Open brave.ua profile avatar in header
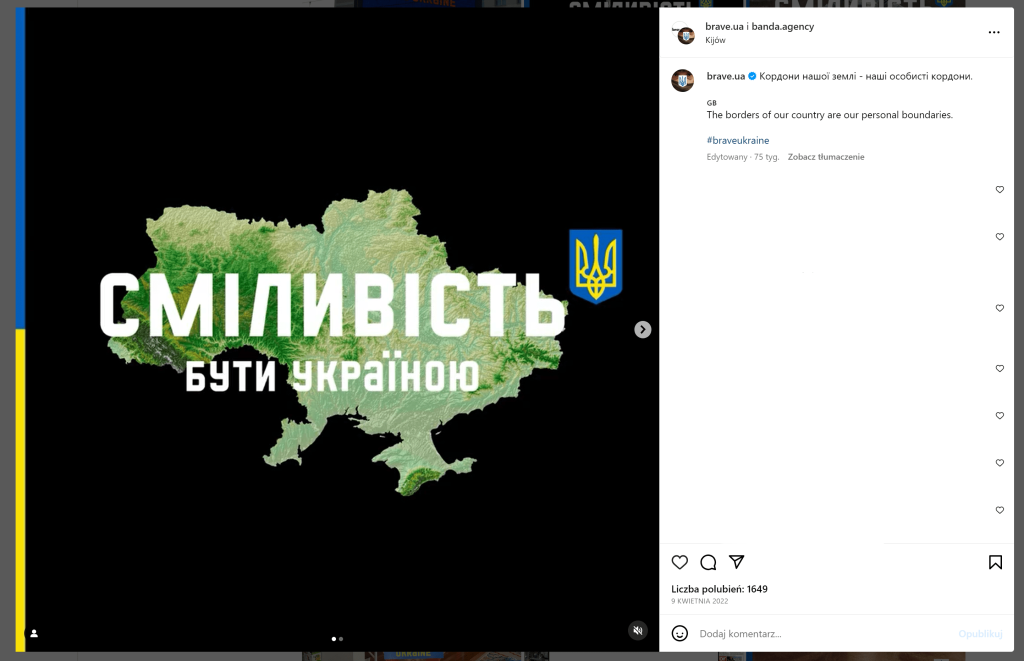 (684, 33)
